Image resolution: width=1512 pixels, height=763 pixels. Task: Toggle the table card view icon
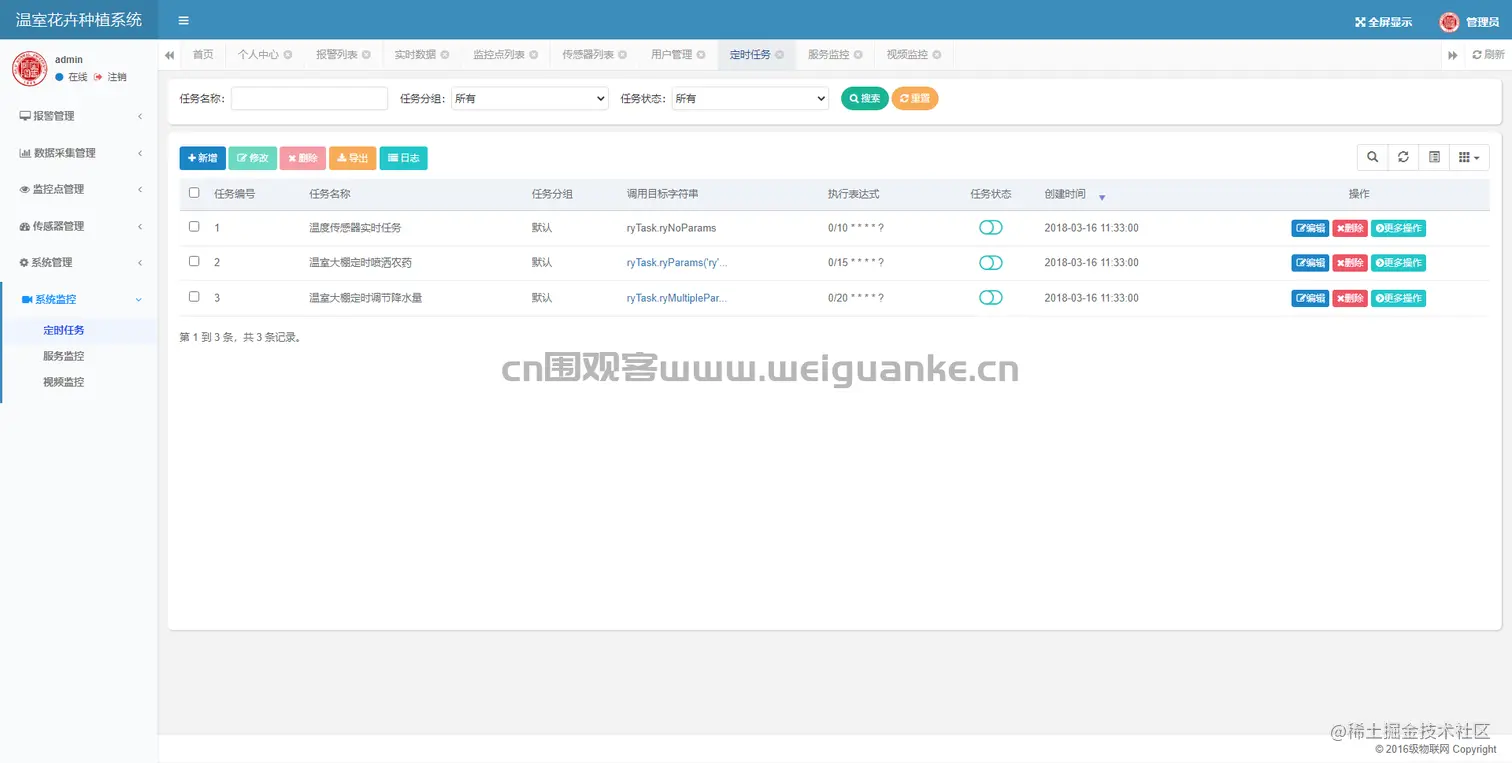tap(1434, 157)
